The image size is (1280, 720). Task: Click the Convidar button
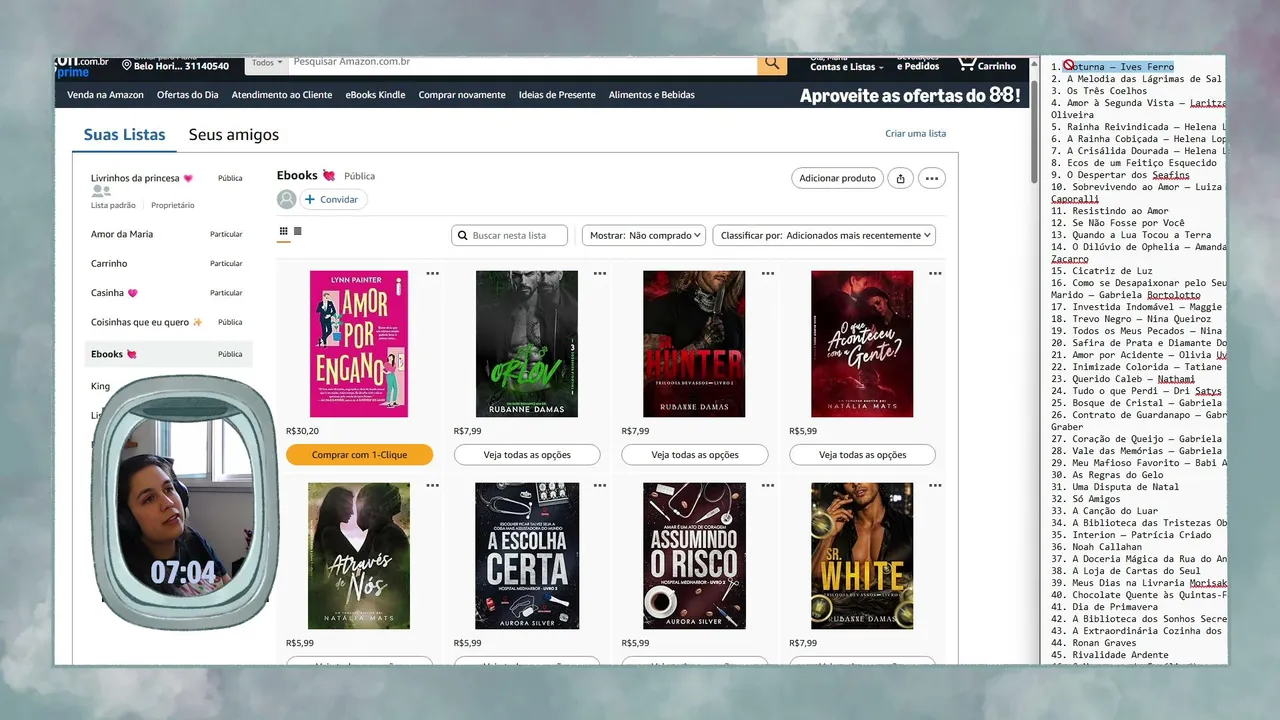pos(335,199)
